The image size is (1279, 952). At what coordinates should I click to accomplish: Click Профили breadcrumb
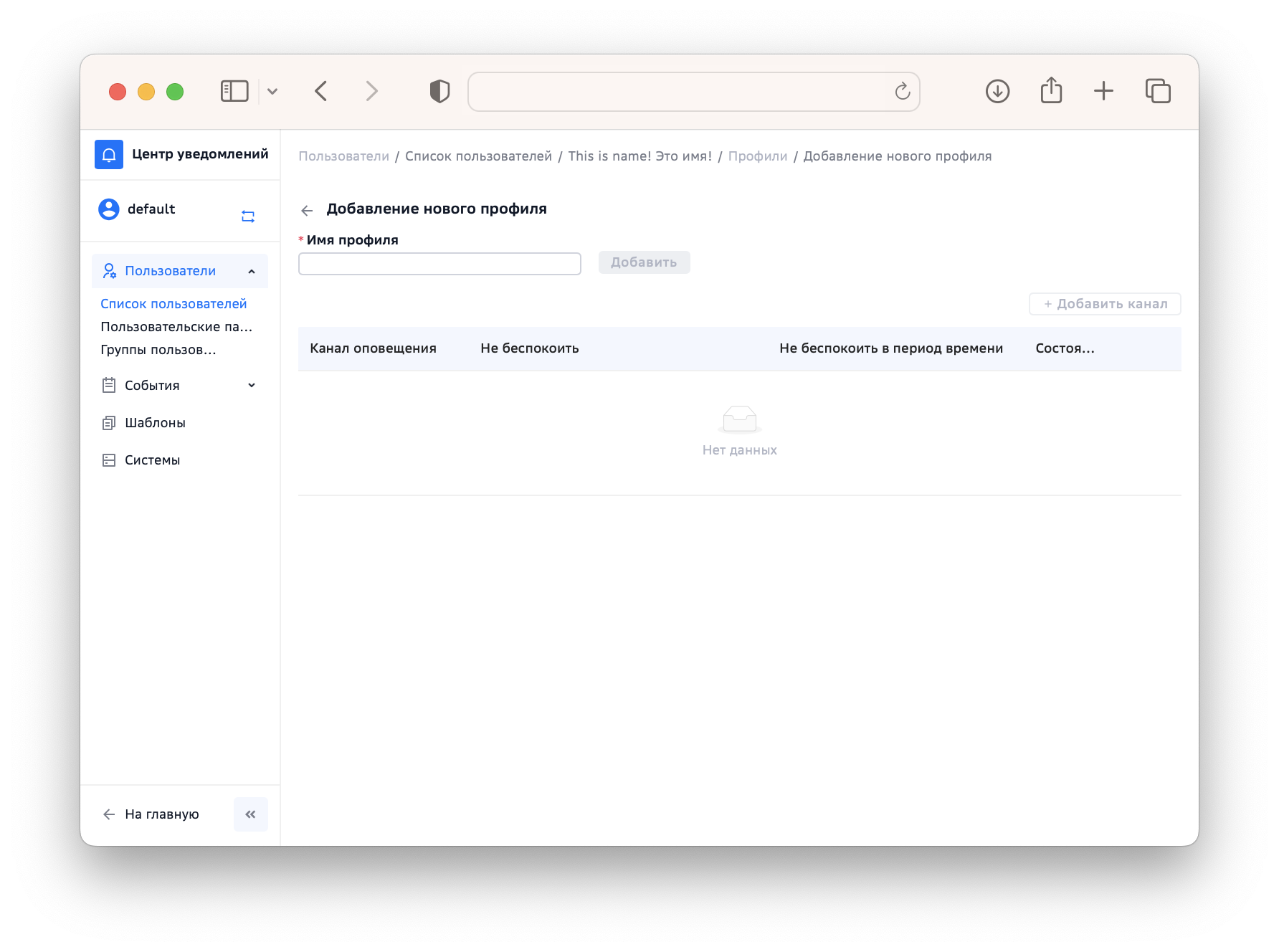click(x=758, y=156)
